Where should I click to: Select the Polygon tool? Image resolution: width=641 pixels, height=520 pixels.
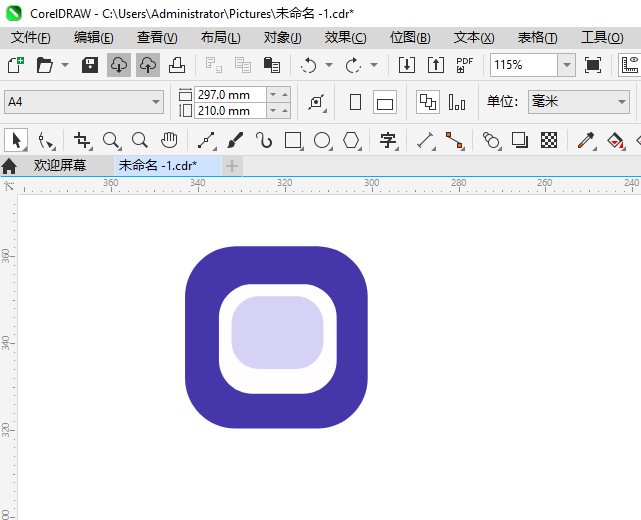click(x=352, y=140)
